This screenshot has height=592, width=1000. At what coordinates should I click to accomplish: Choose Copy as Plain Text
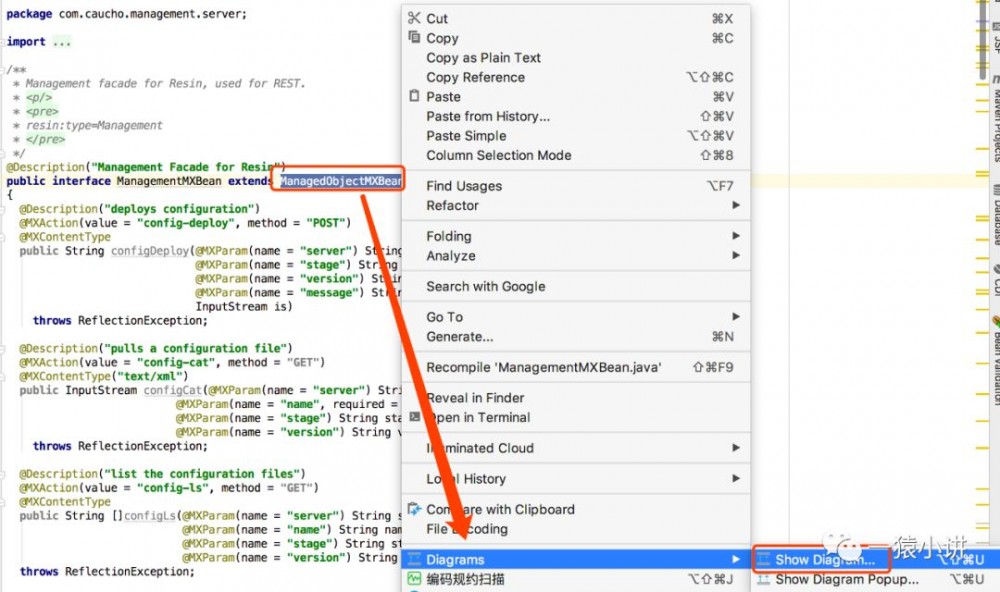483,57
